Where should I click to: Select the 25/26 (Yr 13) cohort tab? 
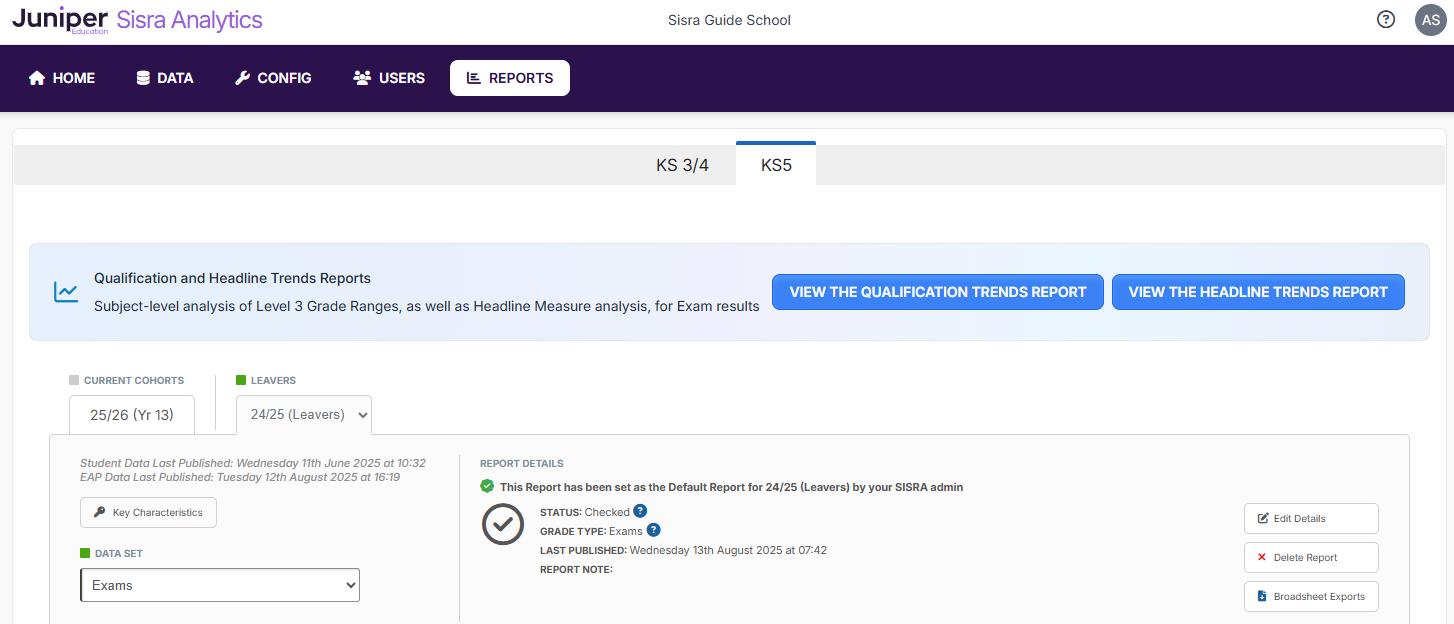(132, 415)
